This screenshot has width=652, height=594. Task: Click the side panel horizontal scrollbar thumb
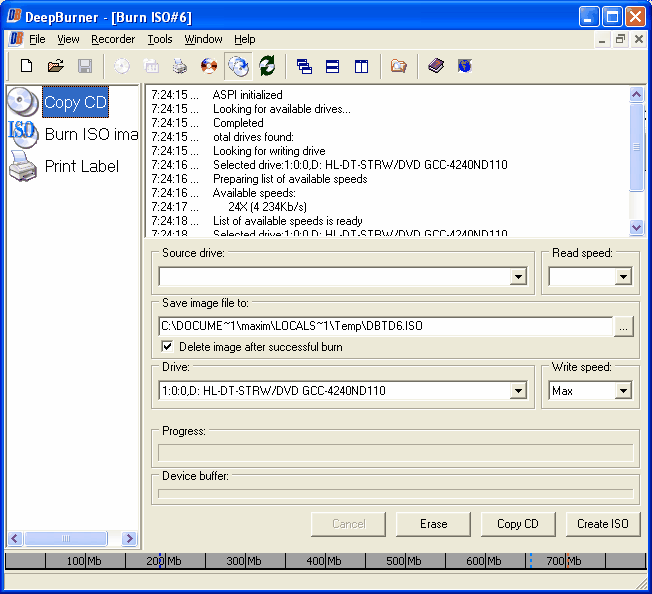click(66, 539)
